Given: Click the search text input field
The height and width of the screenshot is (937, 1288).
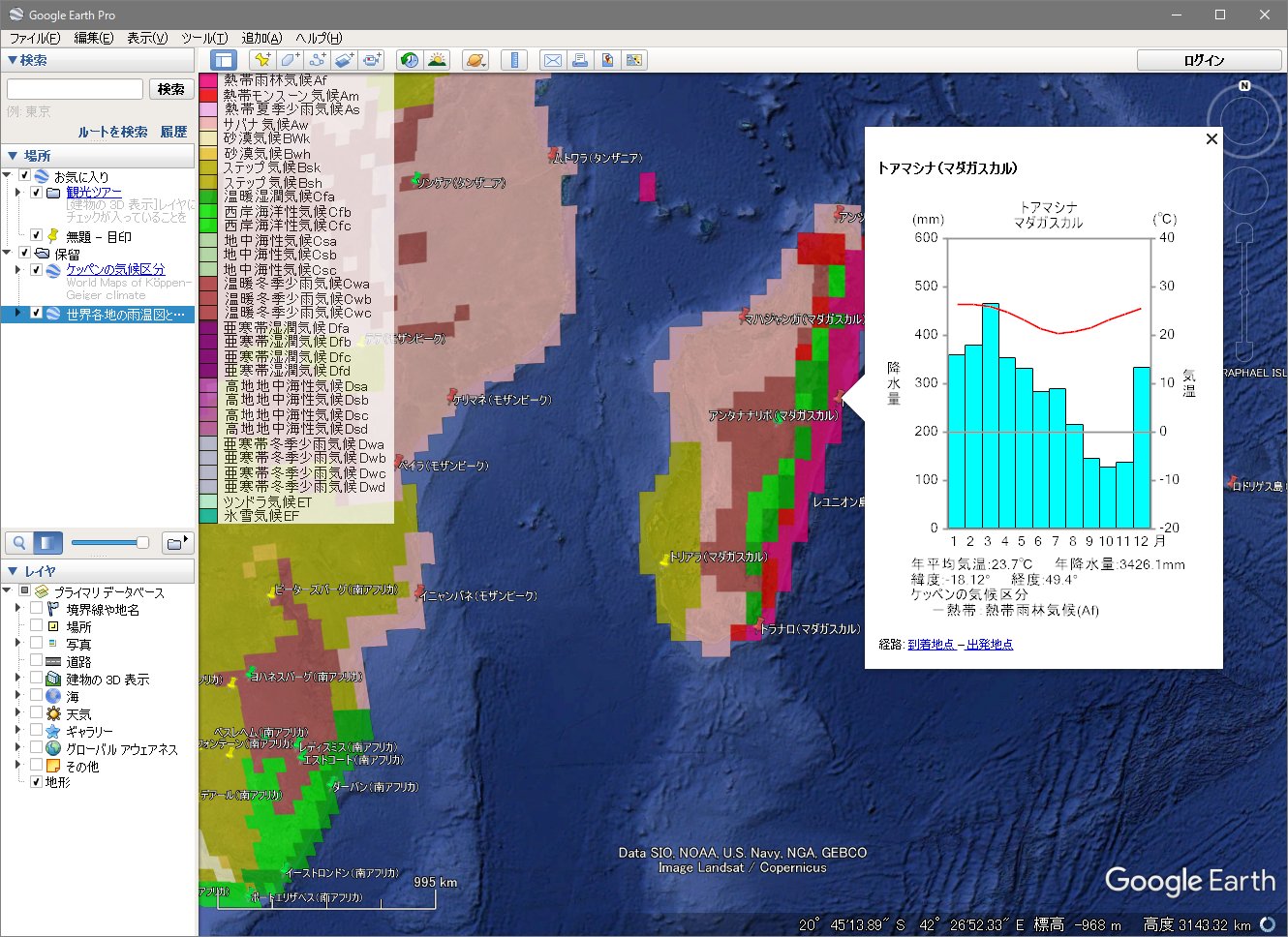Looking at the screenshot, I should point(75,89).
